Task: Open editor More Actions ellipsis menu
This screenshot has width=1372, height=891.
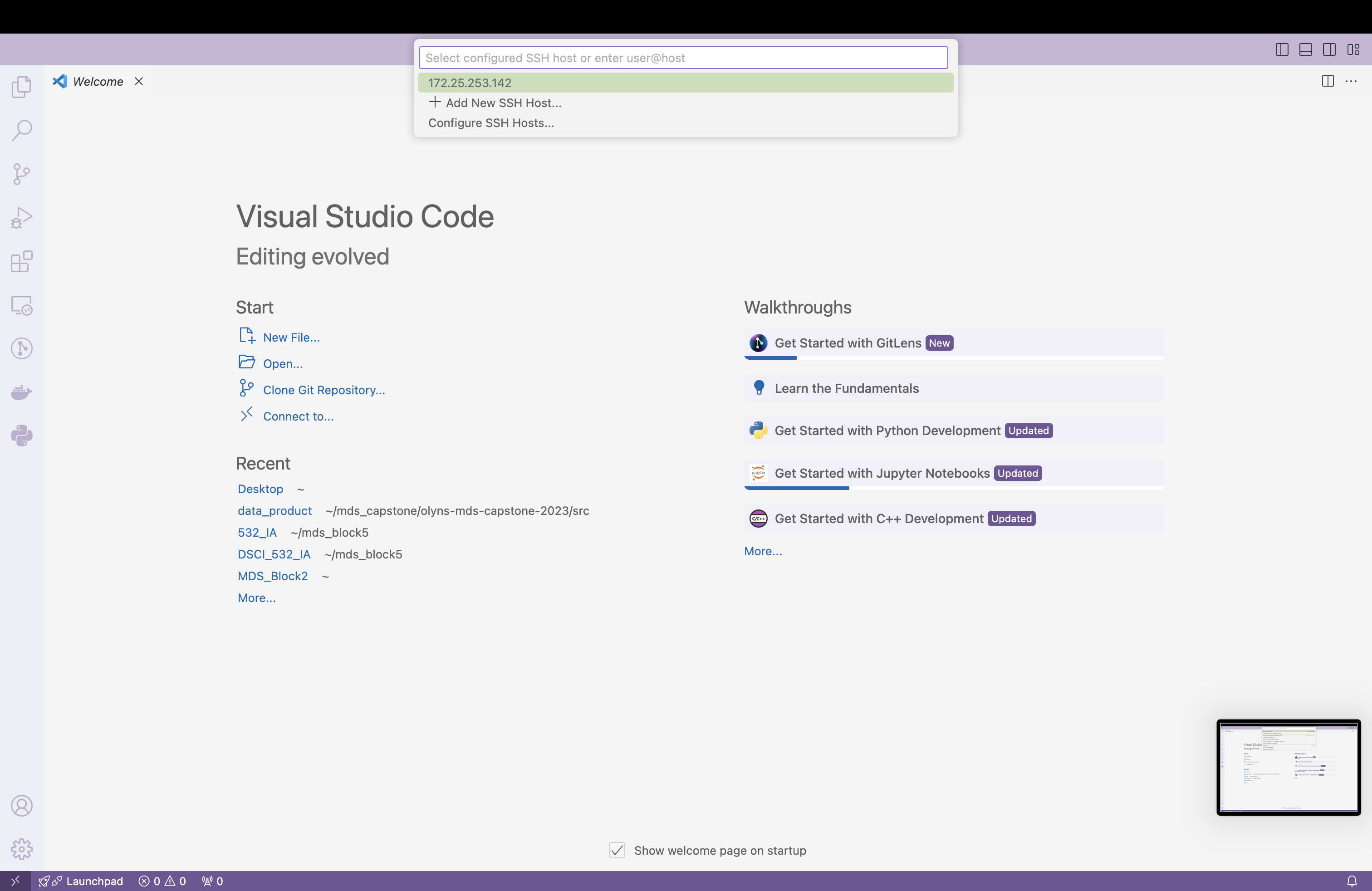Action: tap(1351, 81)
